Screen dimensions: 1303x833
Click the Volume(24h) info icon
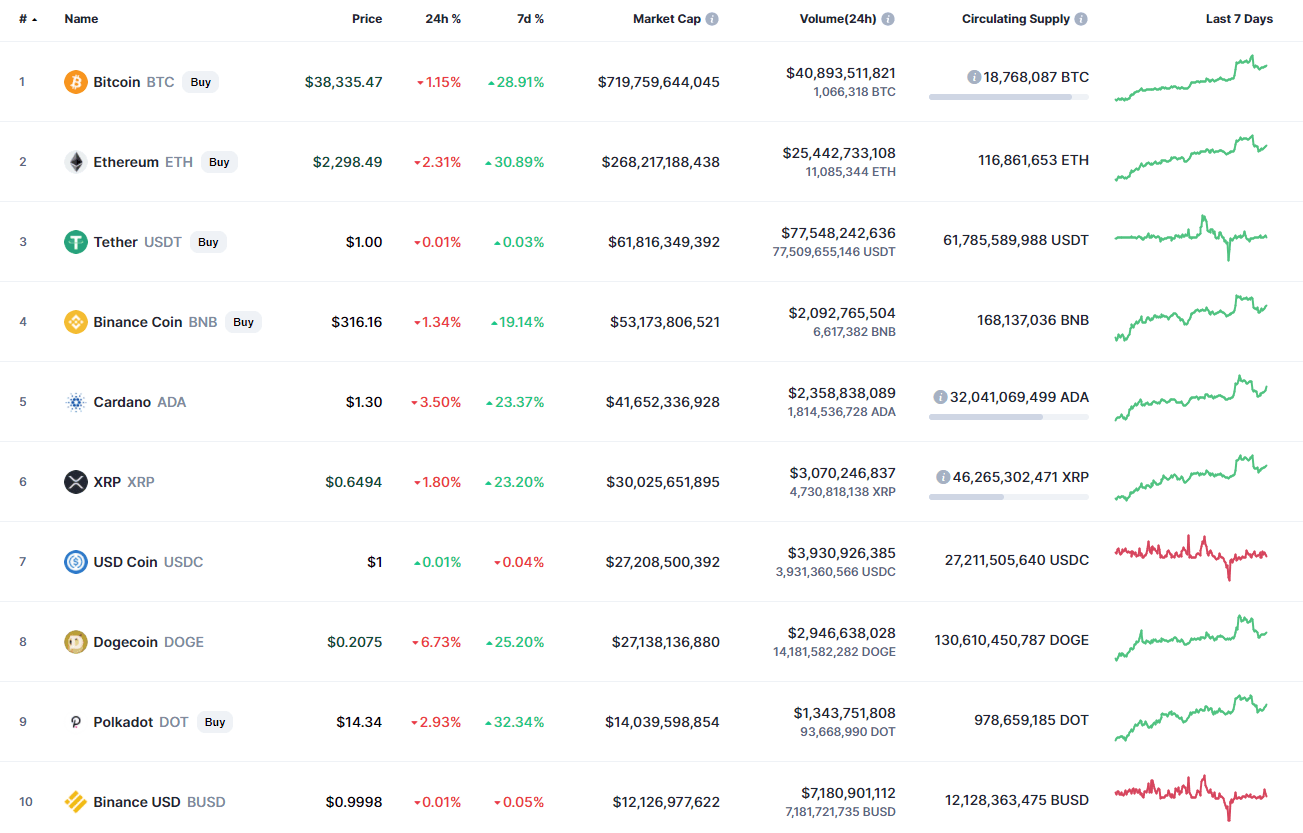(888, 19)
